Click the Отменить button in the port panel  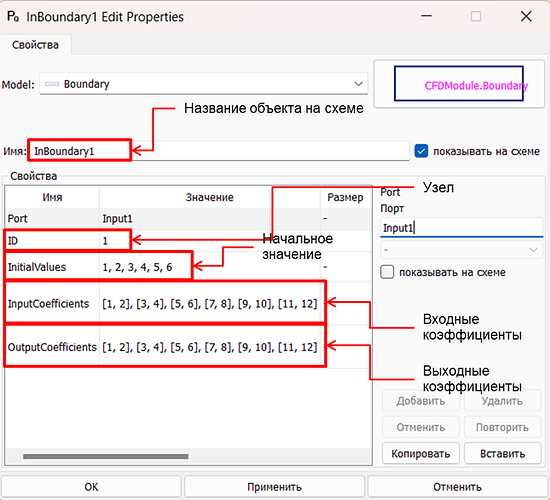pos(421,427)
